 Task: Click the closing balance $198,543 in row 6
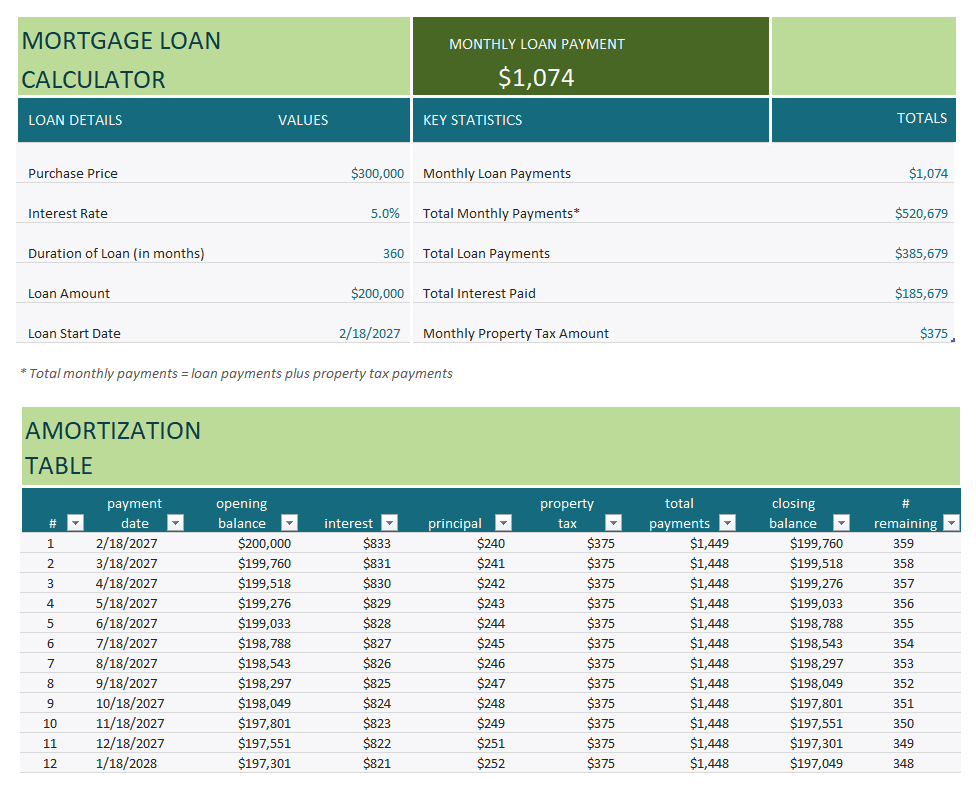(817, 643)
